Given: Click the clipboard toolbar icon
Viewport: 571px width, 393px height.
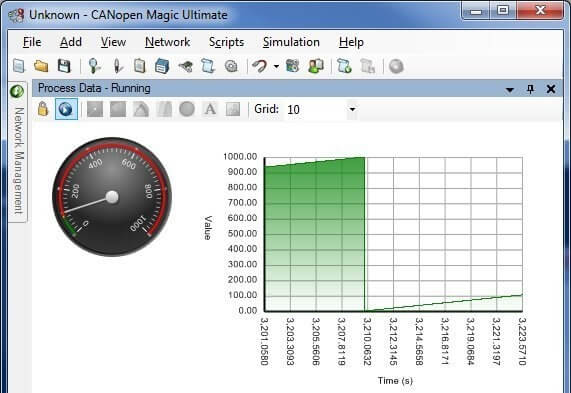Looking at the screenshot, I should (139, 66).
